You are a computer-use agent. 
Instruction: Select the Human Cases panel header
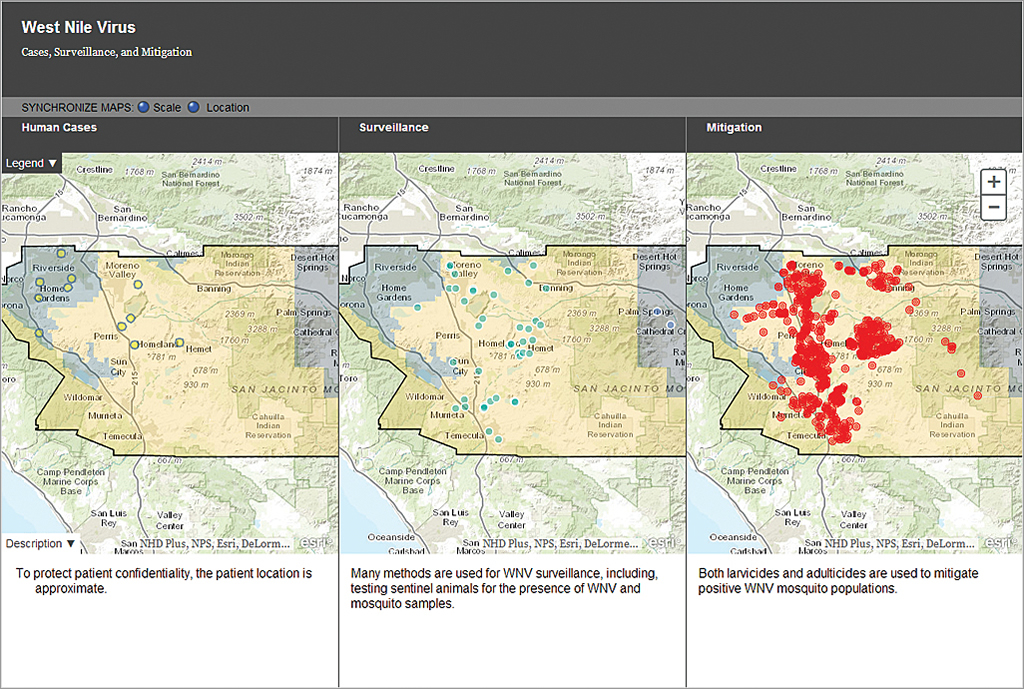pos(59,128)
